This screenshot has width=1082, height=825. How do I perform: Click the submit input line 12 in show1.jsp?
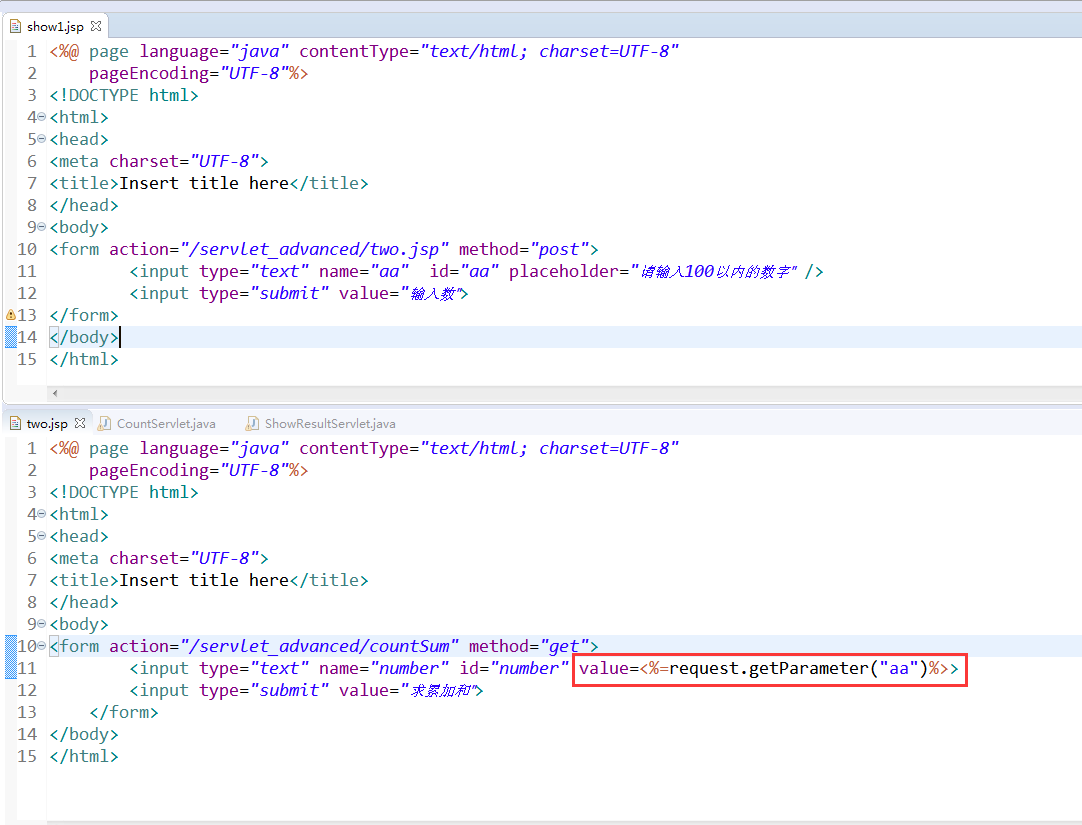pos(299,293)
